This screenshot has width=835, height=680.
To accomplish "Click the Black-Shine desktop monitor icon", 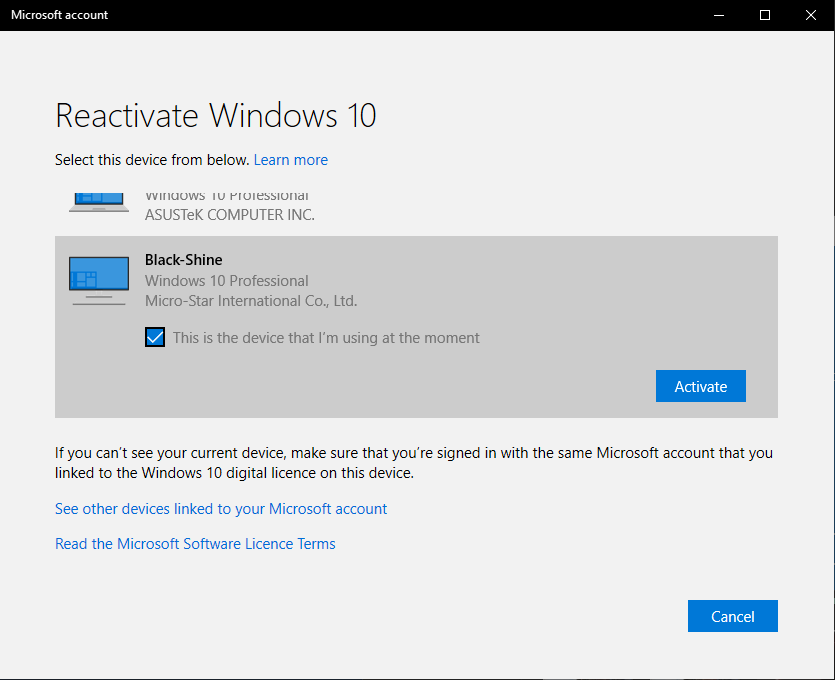I will [x=99, y=281].
